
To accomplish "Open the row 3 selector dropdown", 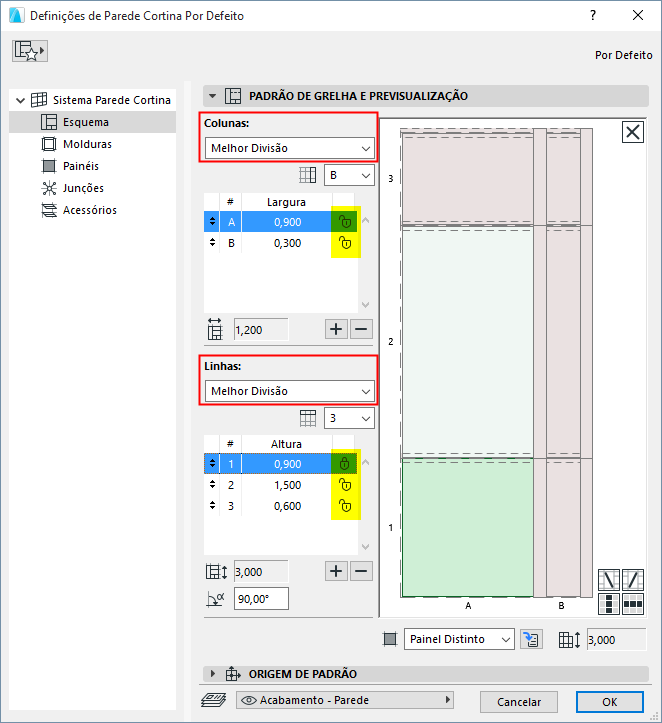I will click(x=349, y=418).
